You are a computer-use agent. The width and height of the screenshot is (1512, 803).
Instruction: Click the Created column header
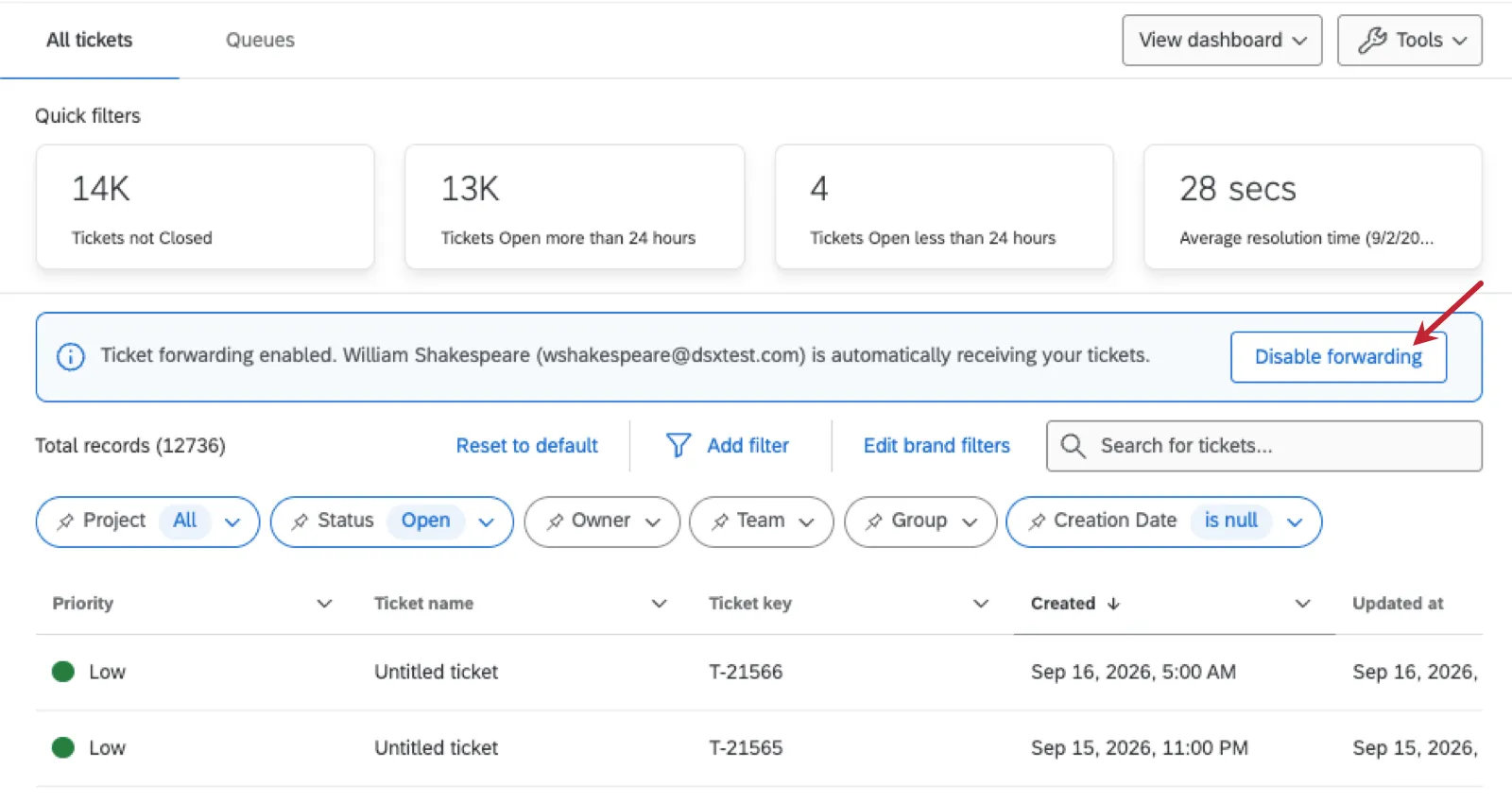point(1062,604)
